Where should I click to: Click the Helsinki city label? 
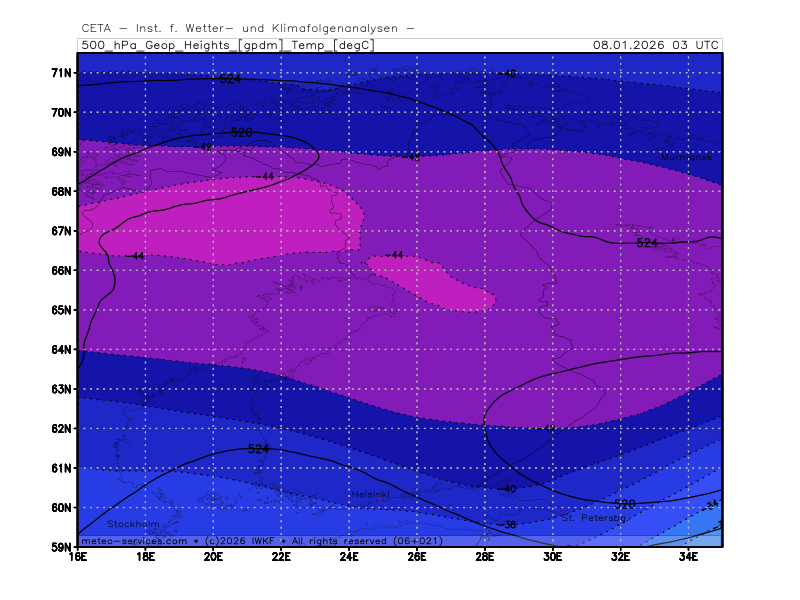(370, 494)
